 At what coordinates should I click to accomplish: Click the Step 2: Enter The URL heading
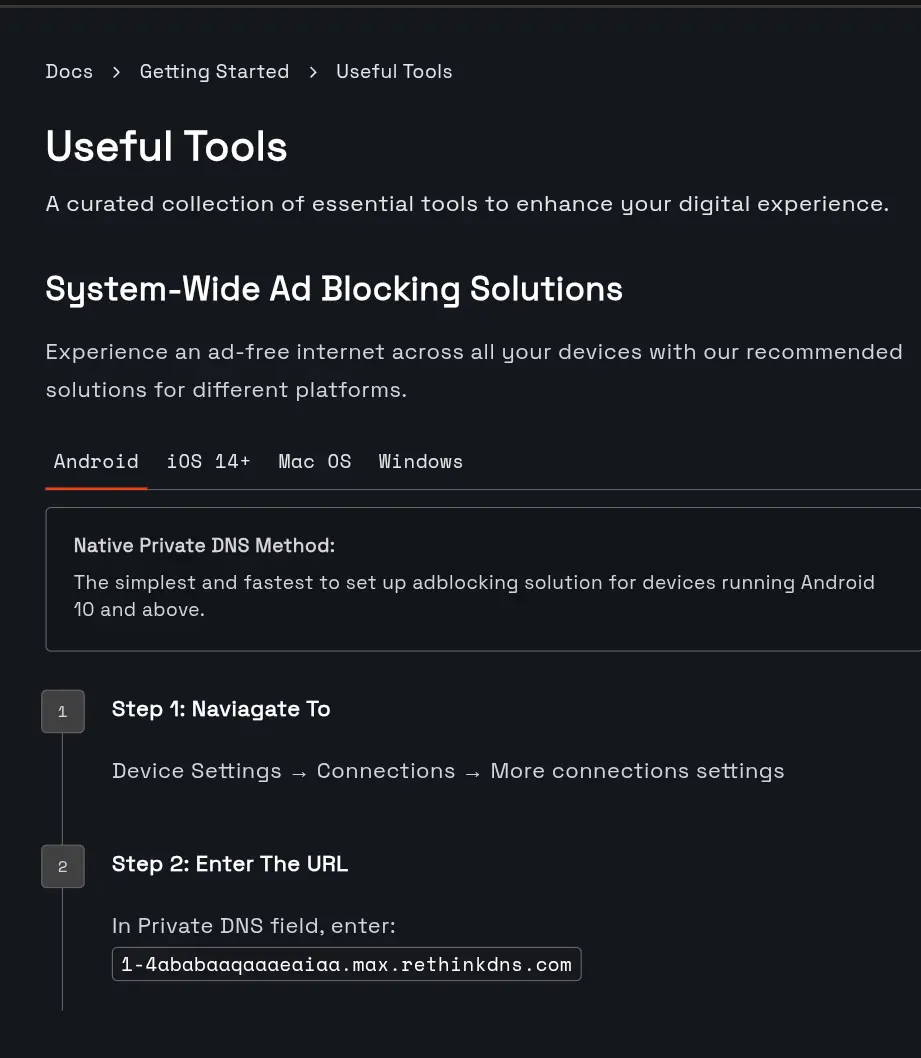230,864
